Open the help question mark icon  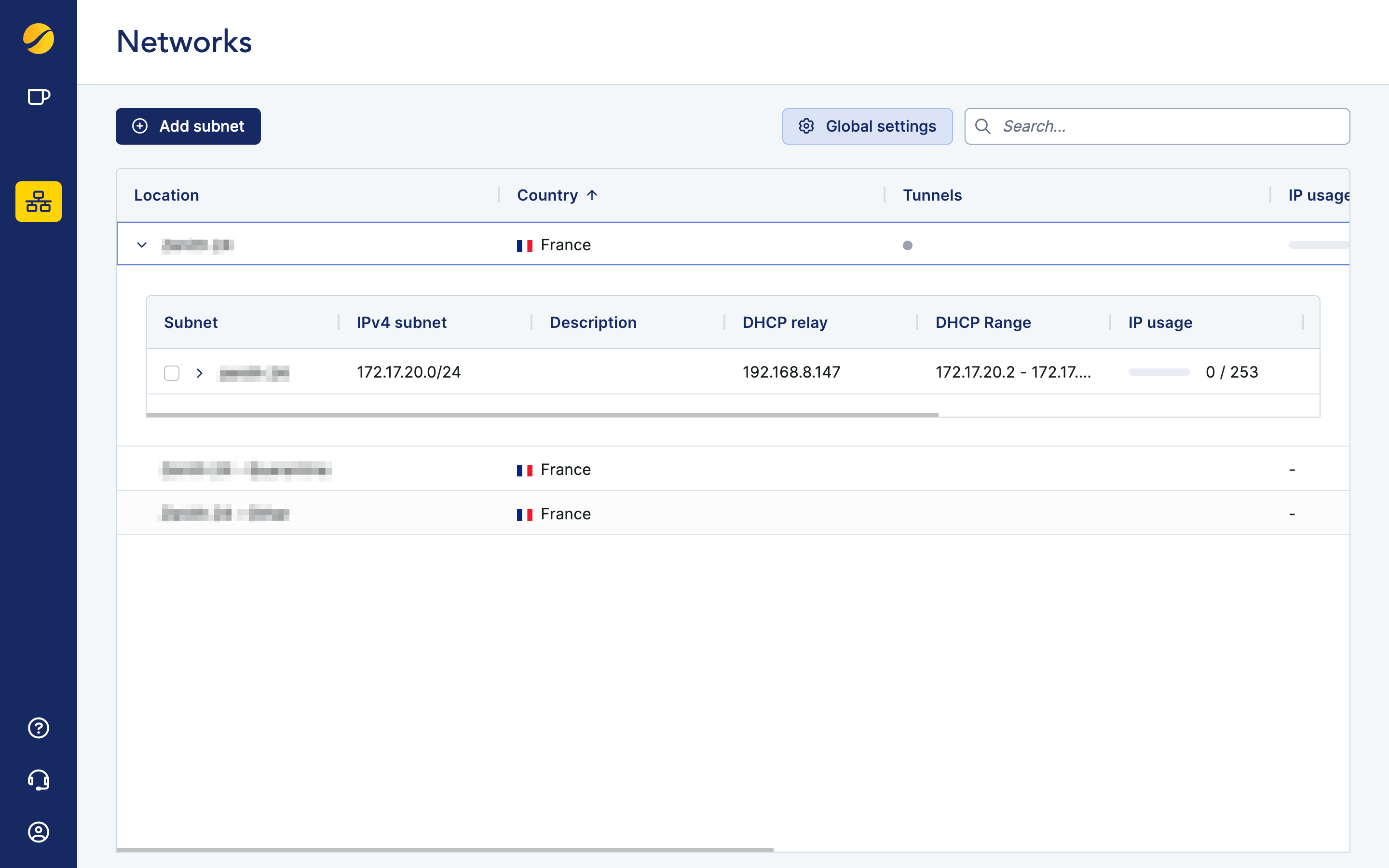point(39,728)
